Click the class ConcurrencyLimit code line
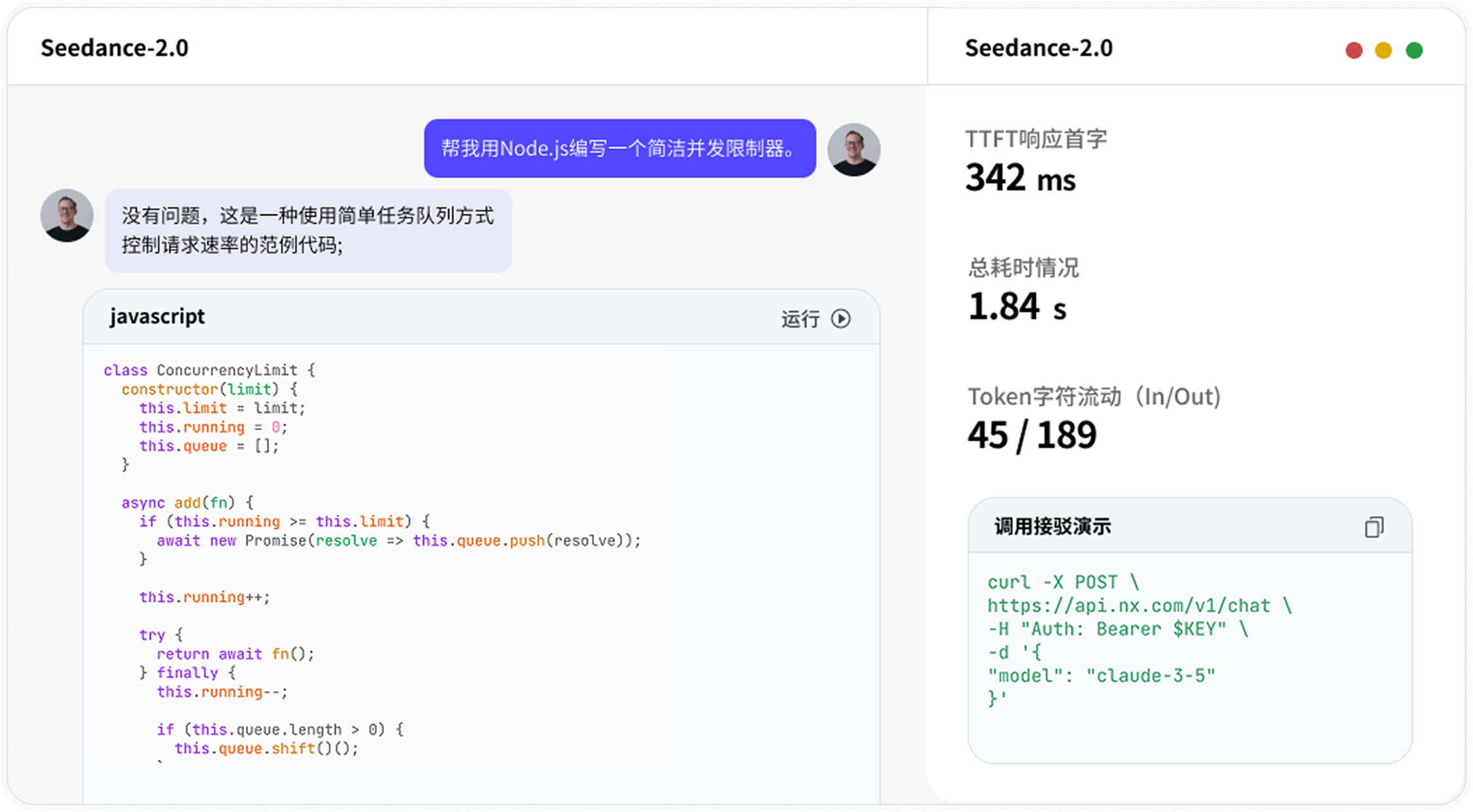Screen dimensions: 1473x812 (210, 370)
